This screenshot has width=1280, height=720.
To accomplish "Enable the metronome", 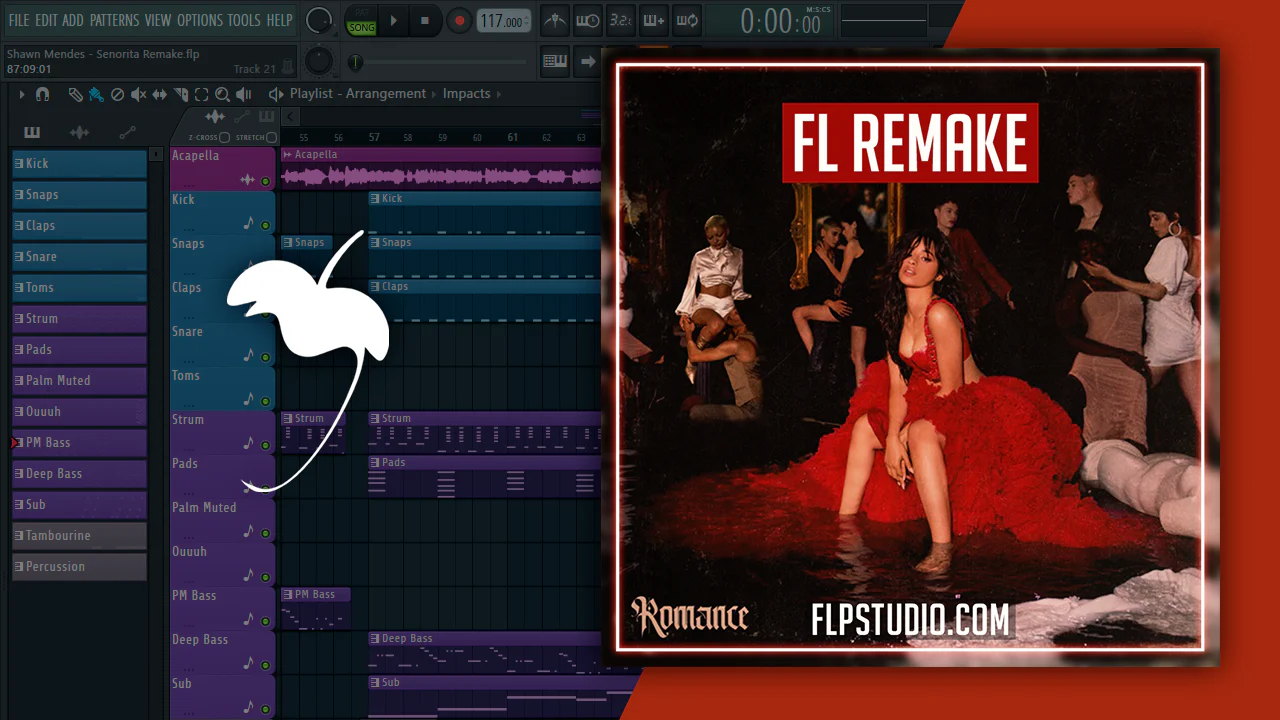I will 555,21.
